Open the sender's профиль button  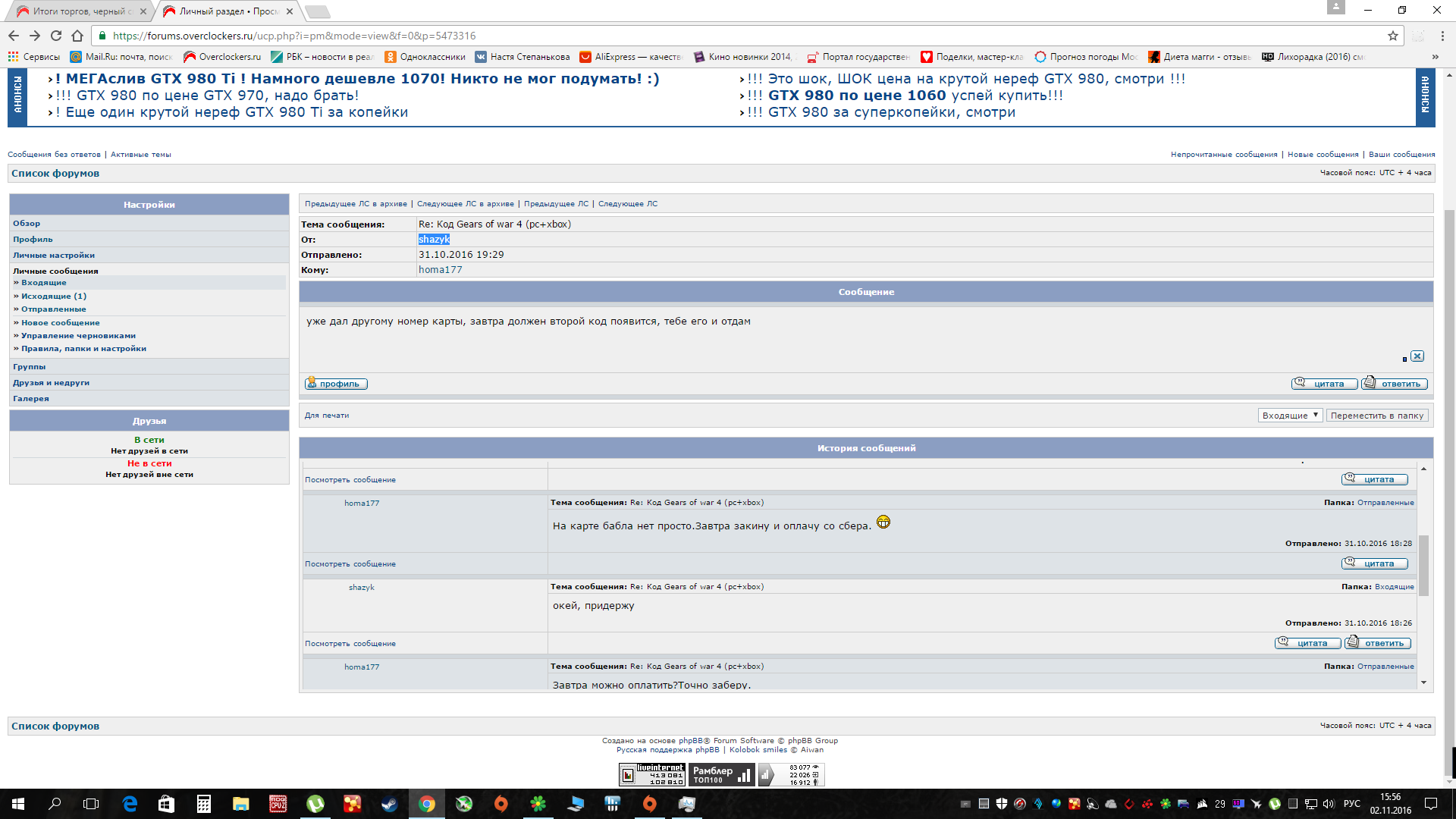coord(336,384)
